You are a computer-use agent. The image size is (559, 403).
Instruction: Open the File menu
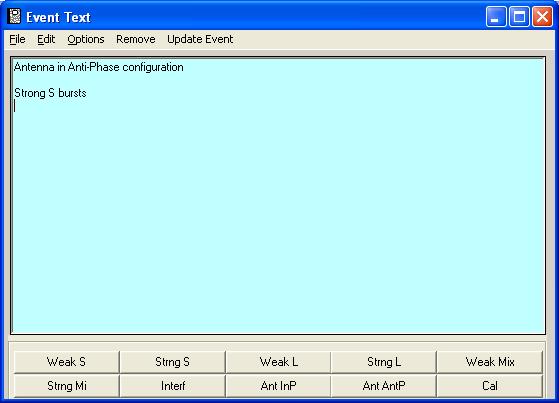coord(17,39)
